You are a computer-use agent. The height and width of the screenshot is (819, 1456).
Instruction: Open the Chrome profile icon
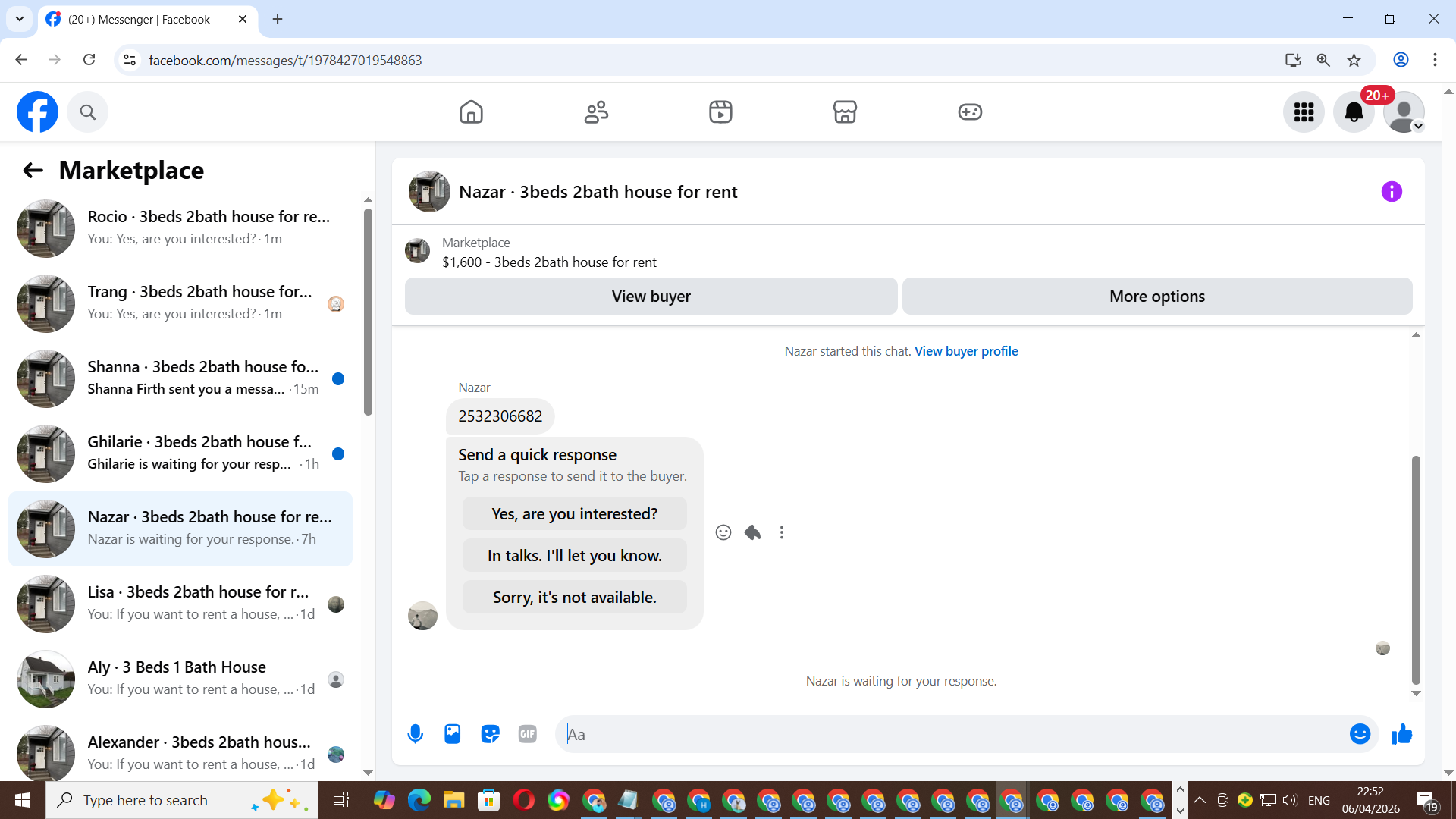1401,60
